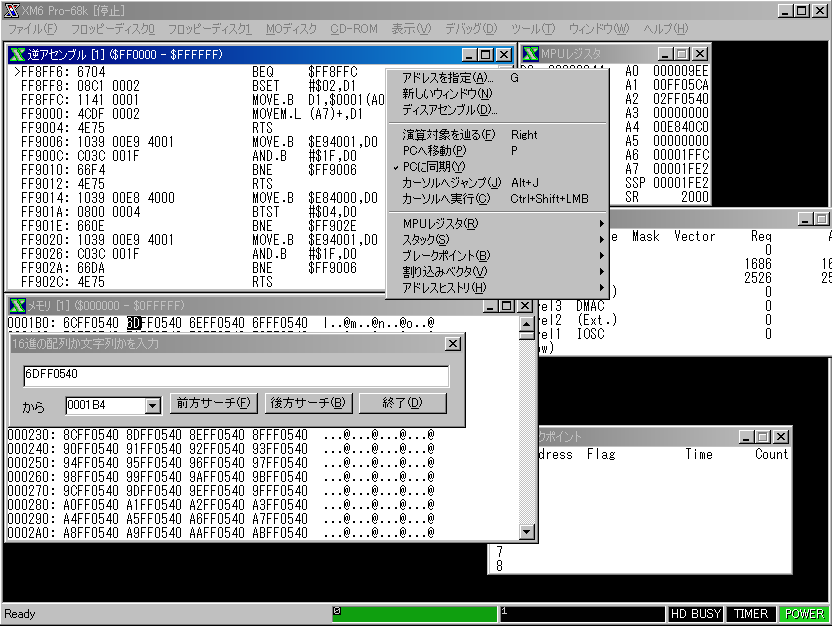
Task: Click the X icon of the メモリ window
Action: 18,306
